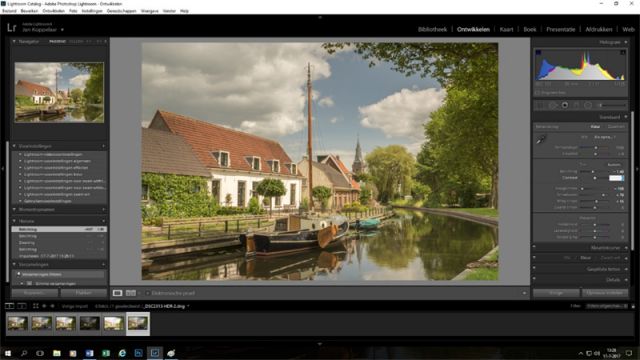Screen dimensions: 640x360
Task: Go forward with the filmstrip right arrow
Action: pyautogui.click(x=52, y=306)
